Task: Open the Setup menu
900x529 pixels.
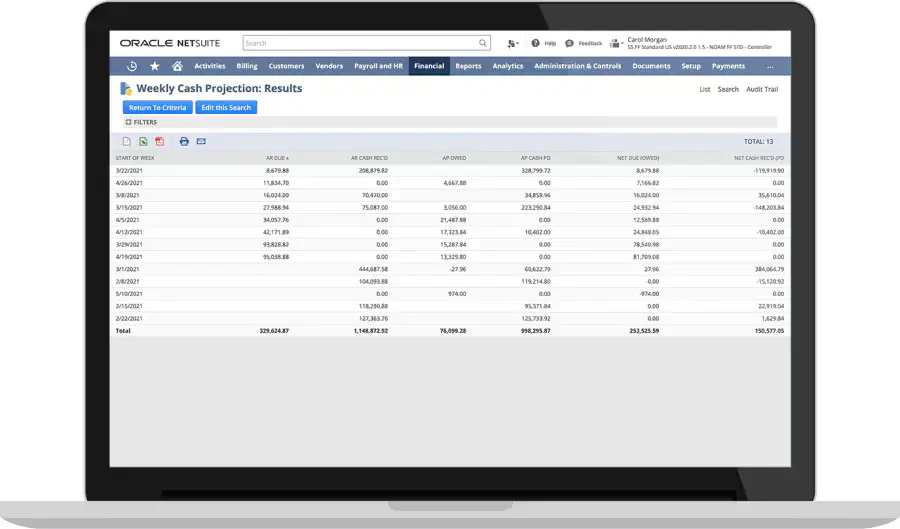Action: (691, 66)
